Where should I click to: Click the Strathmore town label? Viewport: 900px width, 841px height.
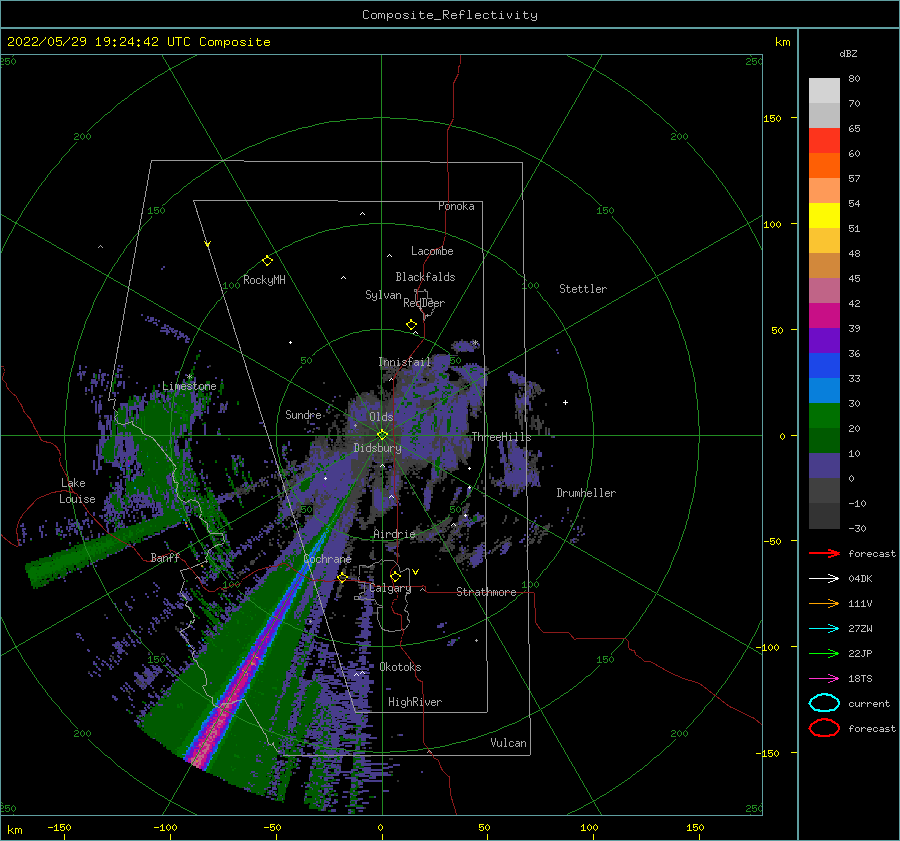(x=486, y=592)
